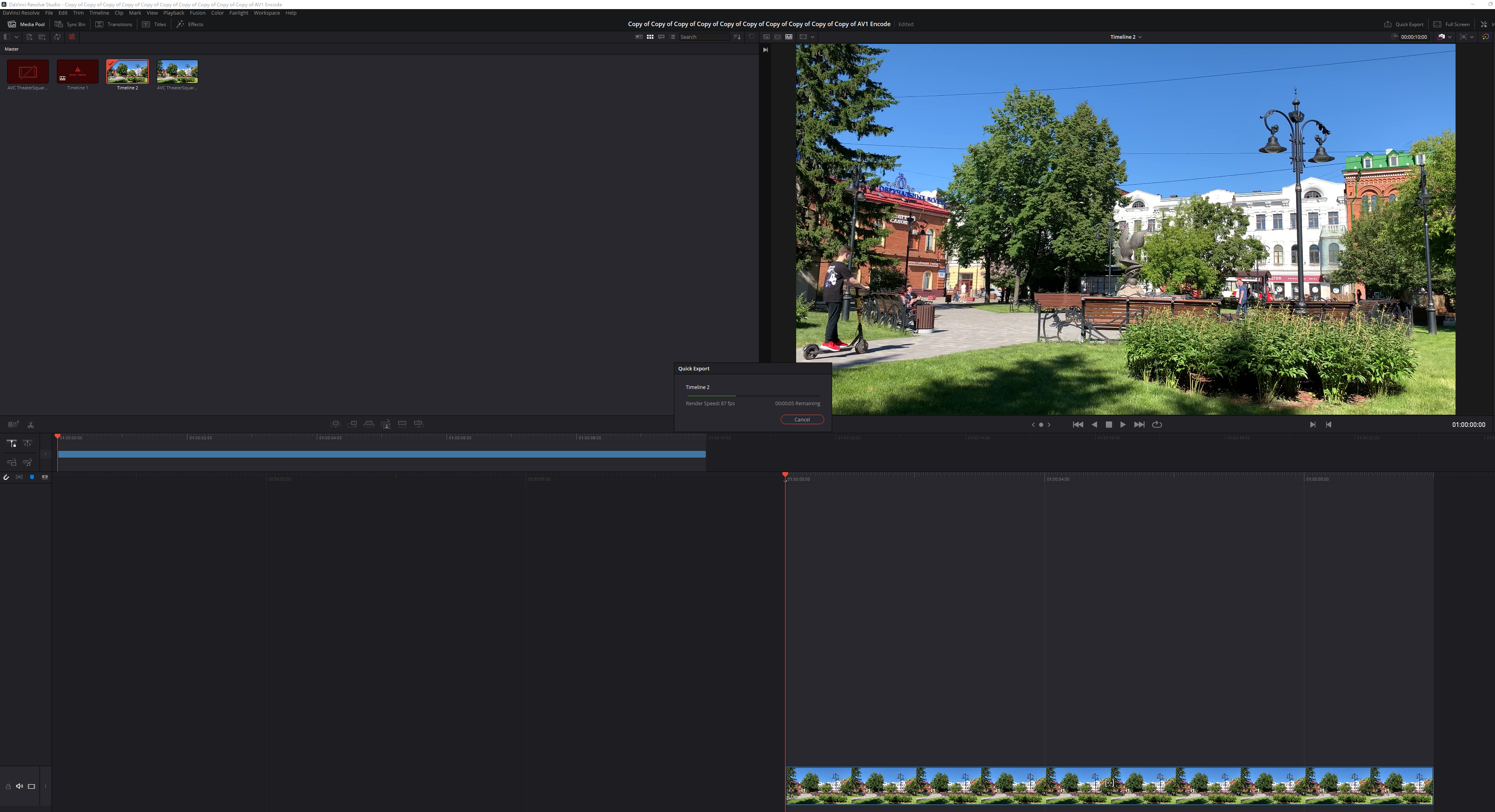Open the Transitions panel
Image resolution: width=1495 pixels, height=812 pixels.
(114, 25)
